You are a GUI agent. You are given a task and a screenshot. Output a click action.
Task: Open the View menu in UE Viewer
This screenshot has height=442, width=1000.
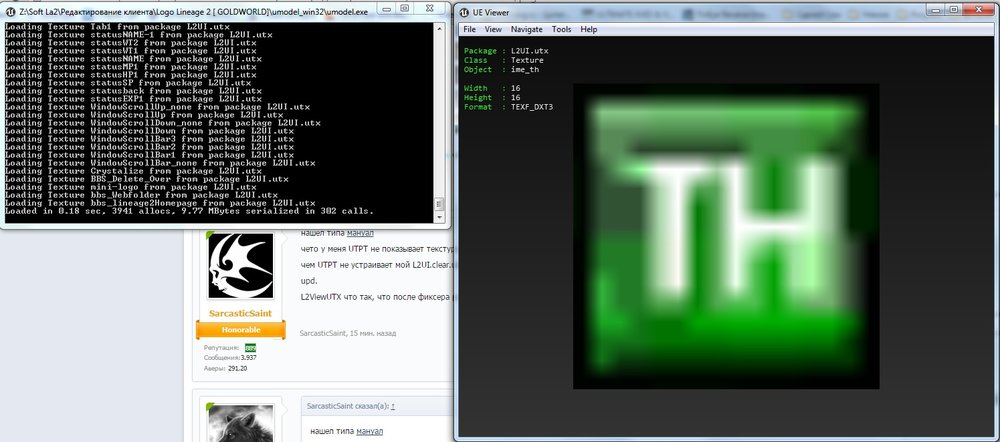coord(493,29)
